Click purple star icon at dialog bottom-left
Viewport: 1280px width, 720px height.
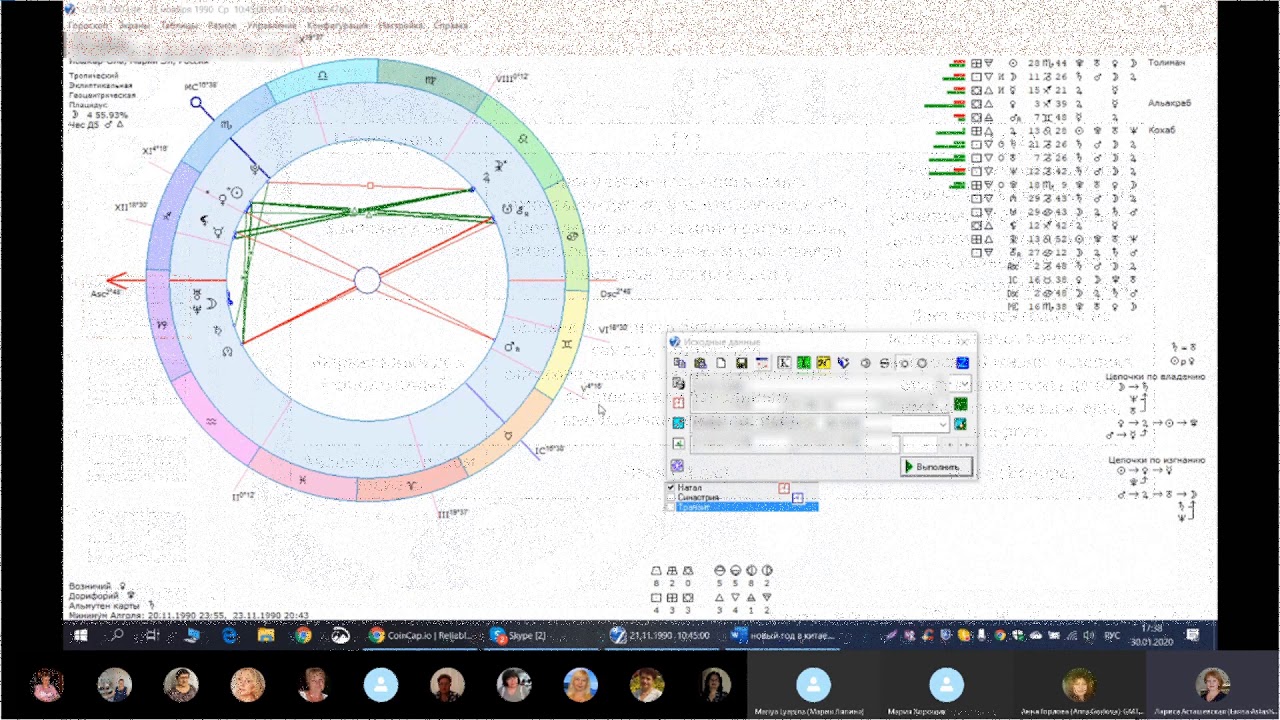677,466
